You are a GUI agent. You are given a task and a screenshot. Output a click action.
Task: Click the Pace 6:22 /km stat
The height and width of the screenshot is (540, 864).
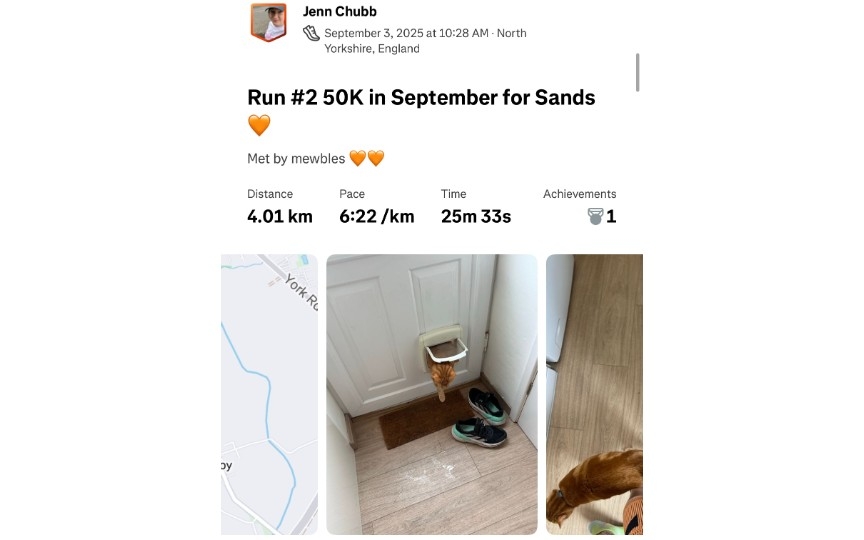coord(376,216)
